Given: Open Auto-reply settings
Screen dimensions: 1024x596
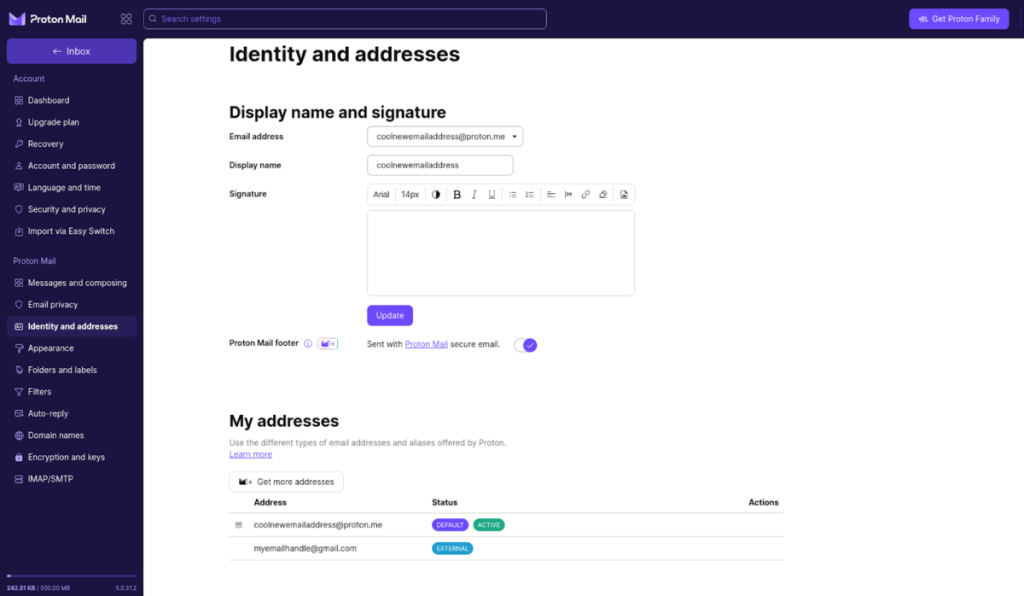Looking at the screenshot, I should [x=71, y=413].
